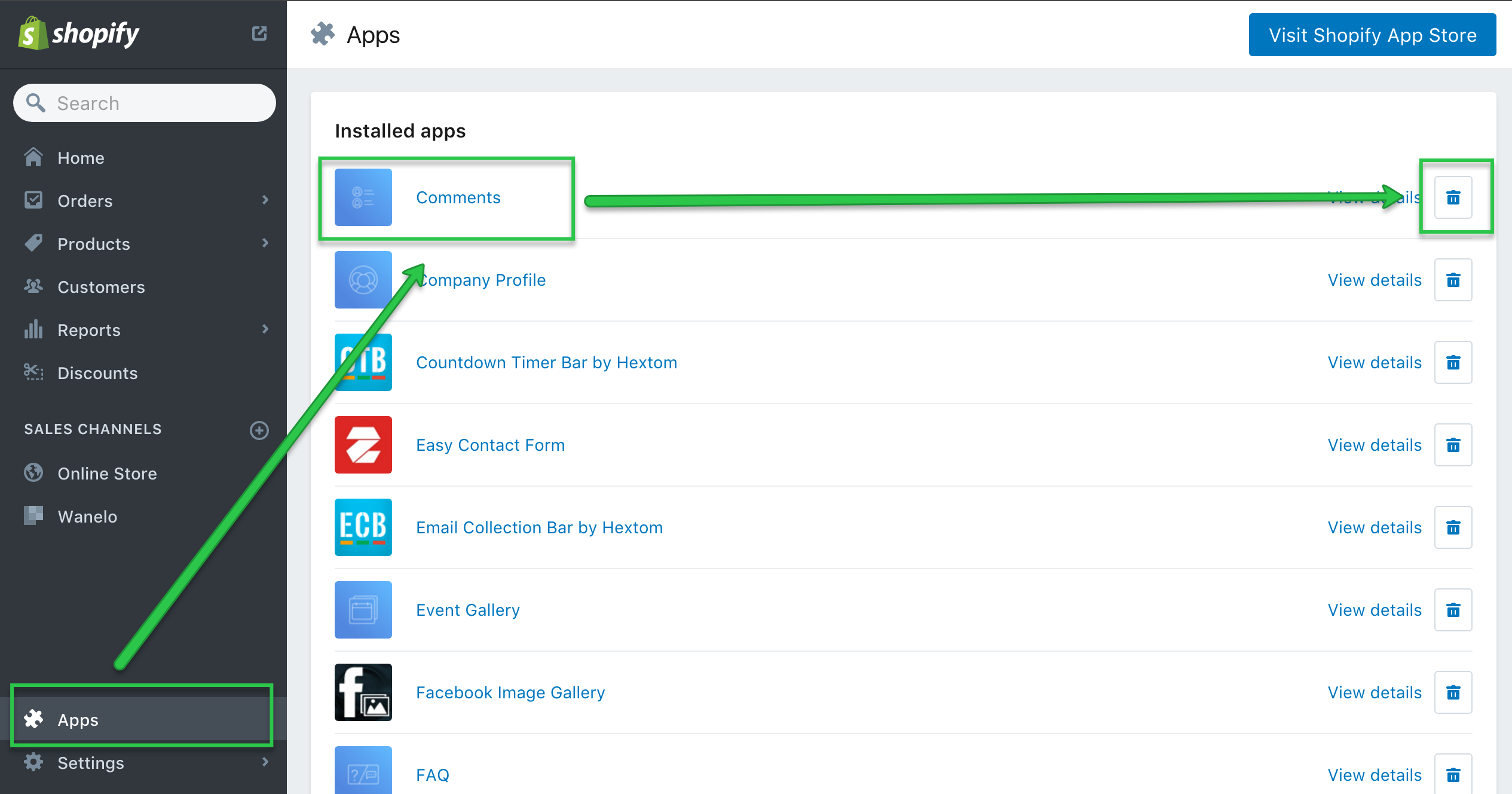Delete the Comments app trash icon

pos(1453,197)
